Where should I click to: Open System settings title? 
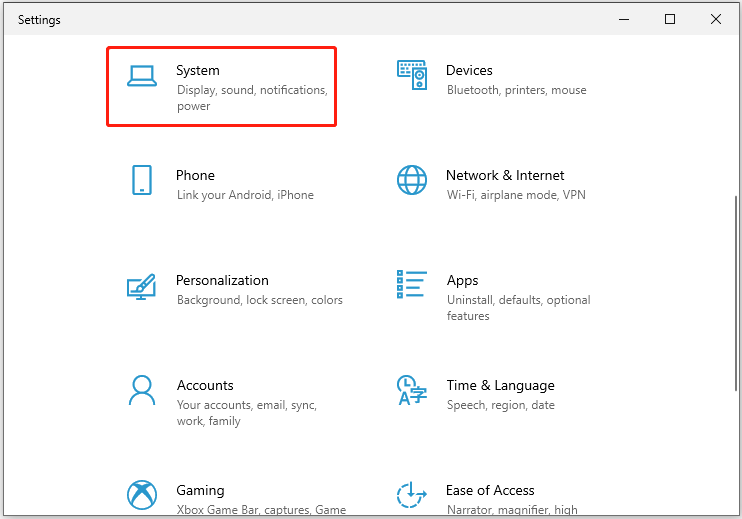[198, 70]
